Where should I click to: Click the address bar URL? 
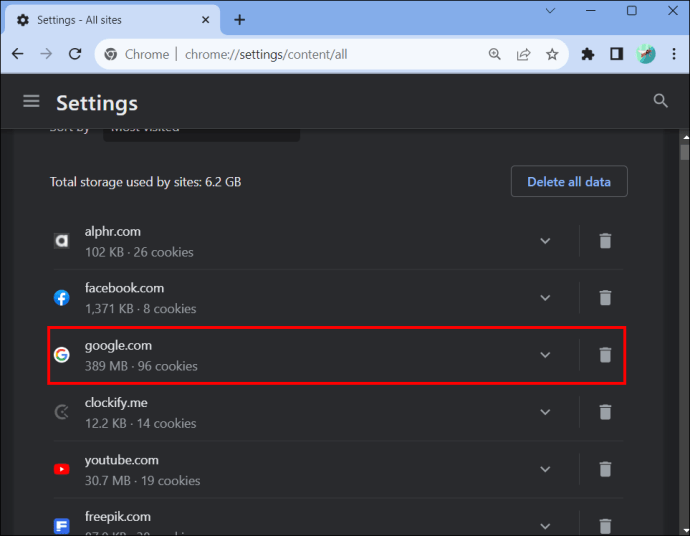[266, 55]
